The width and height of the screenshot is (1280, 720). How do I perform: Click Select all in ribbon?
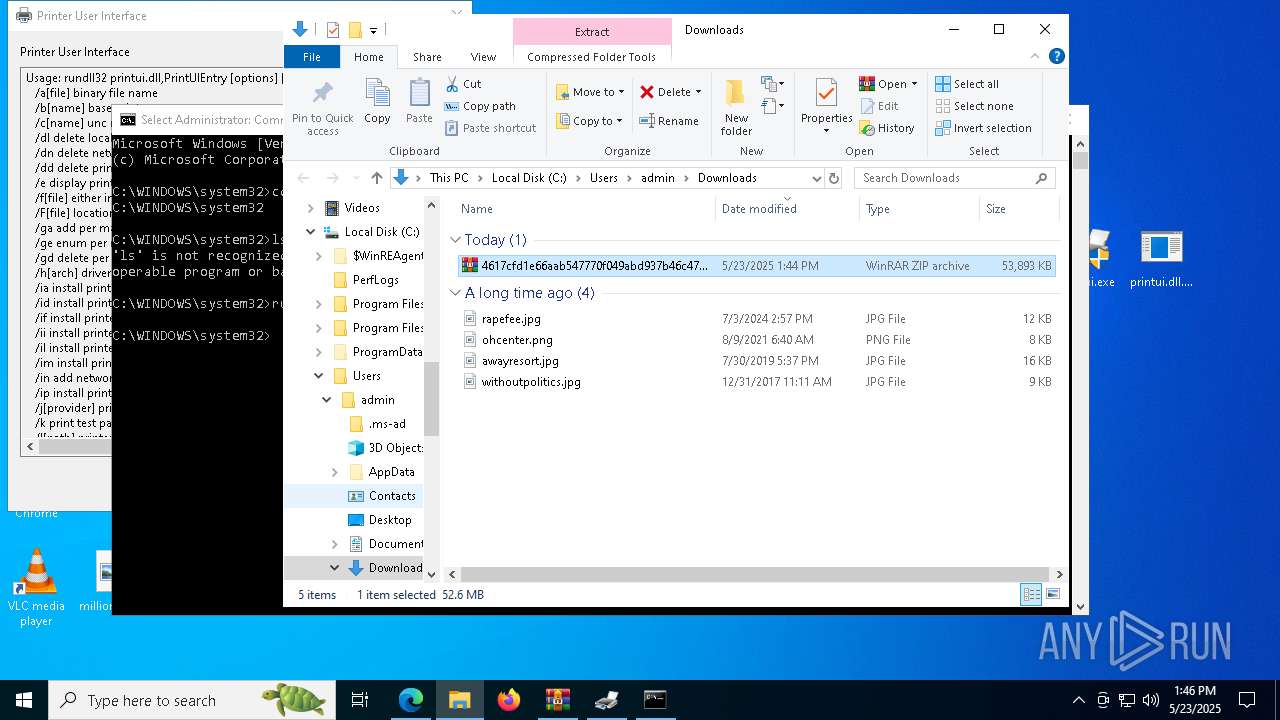967,84
